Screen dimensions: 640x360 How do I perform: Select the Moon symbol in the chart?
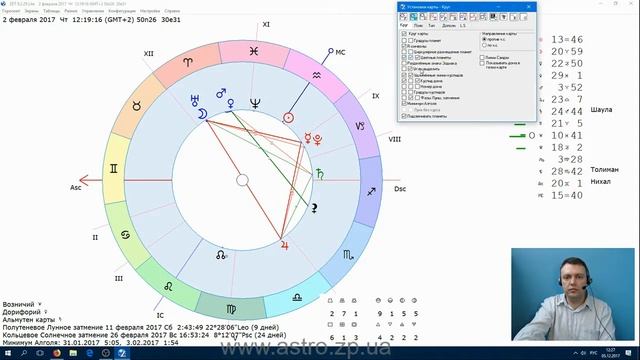coord(203,114)
